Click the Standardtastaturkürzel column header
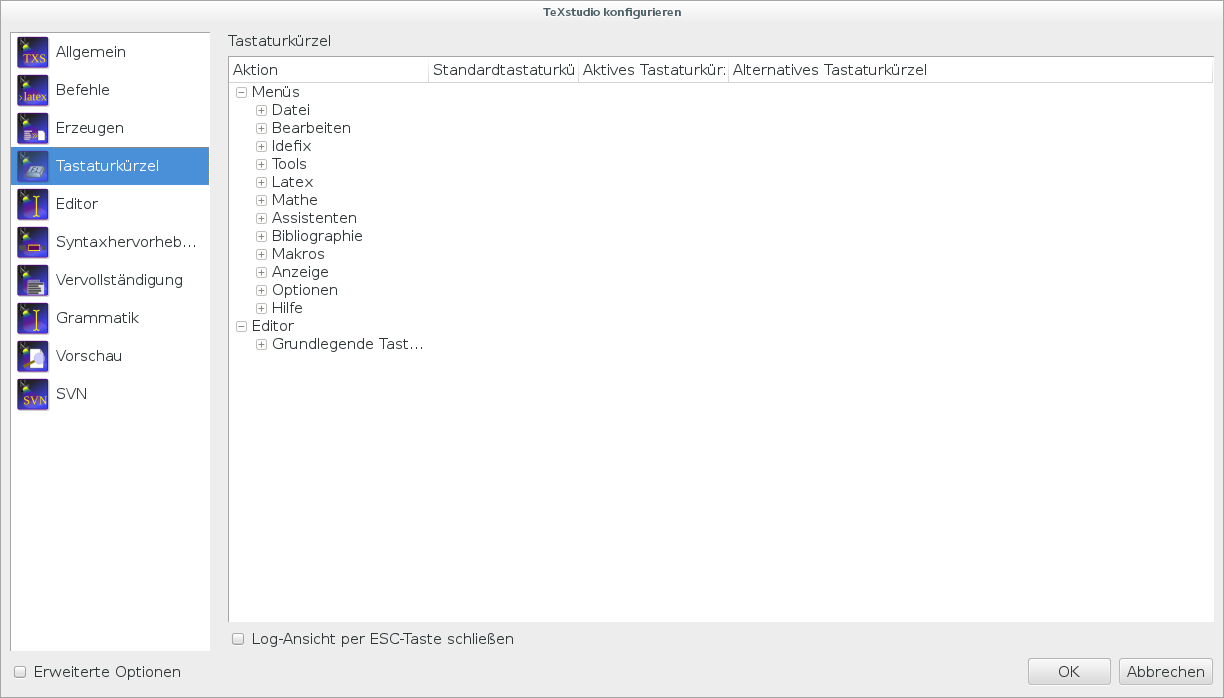 click(x=504, y=70)
